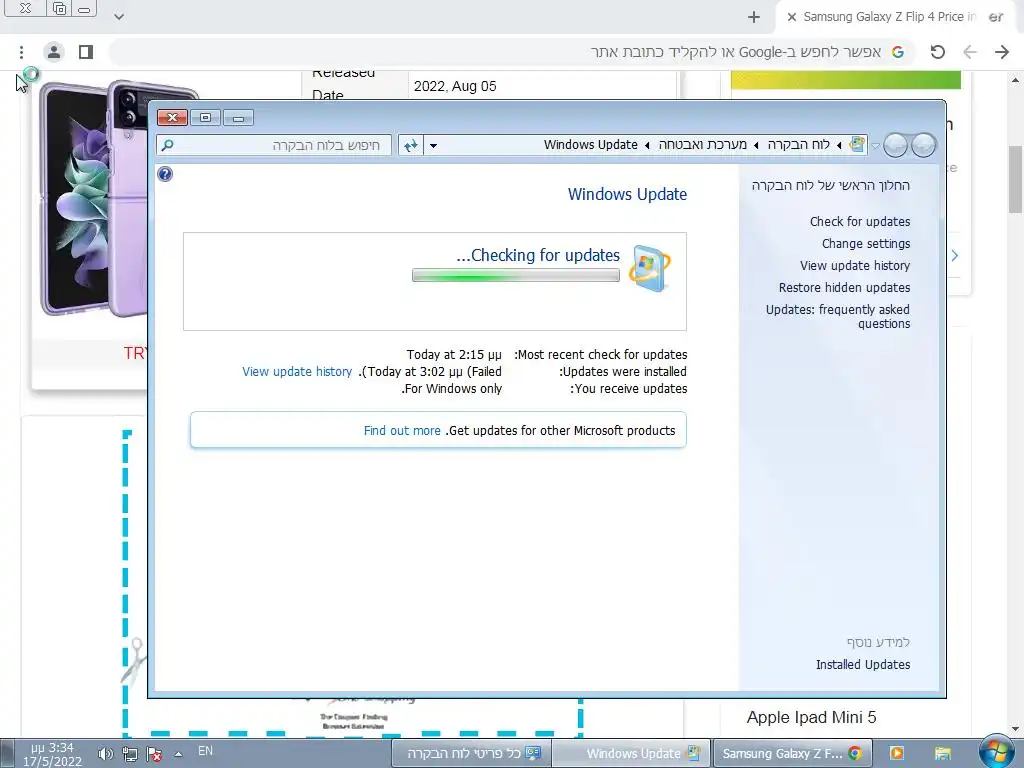The image size is (1024, 768).
Task: Click Restore hidden updates
Action: tap(844, 287)
